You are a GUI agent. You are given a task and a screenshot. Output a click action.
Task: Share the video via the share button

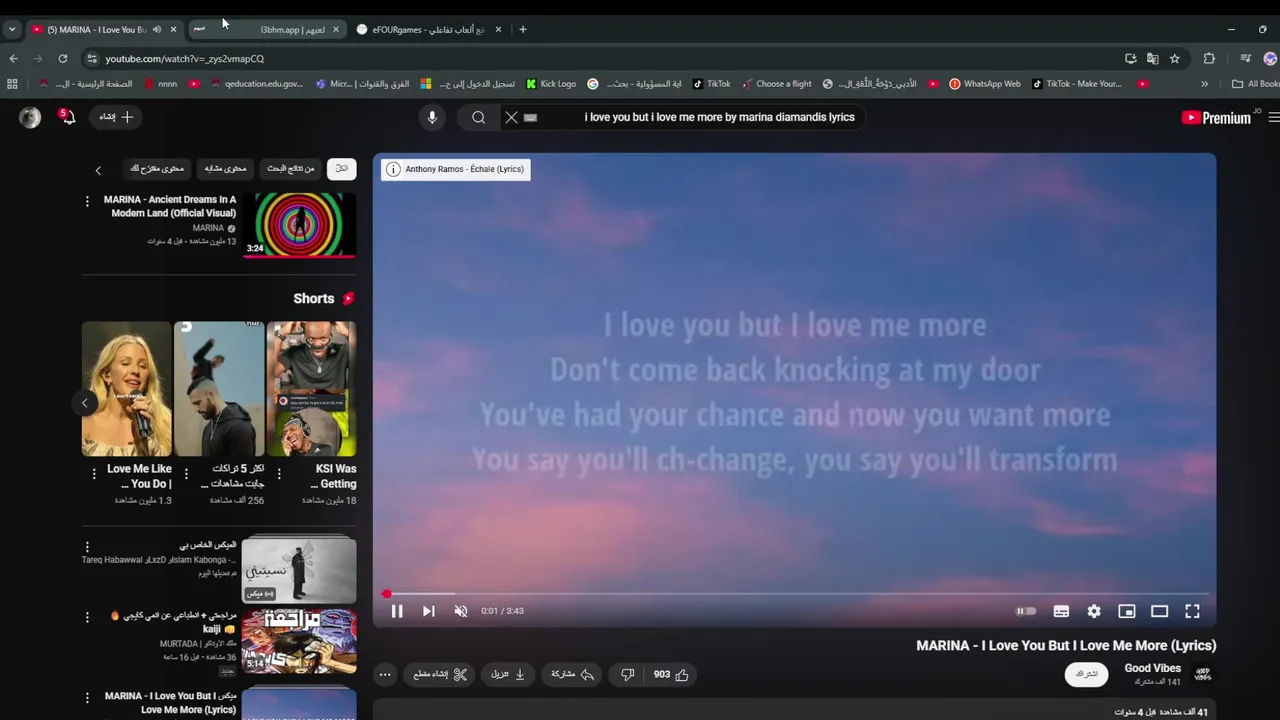573,675
